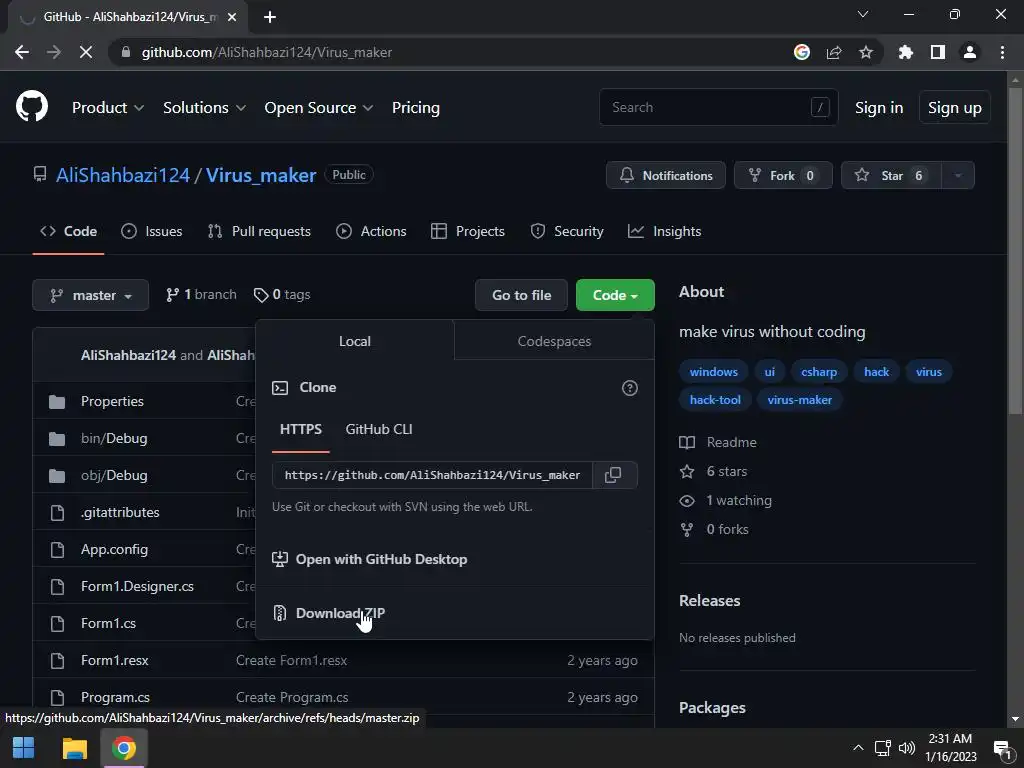Click Sign in
Viewport: 1024px width, 768px height.
point(879,108)
